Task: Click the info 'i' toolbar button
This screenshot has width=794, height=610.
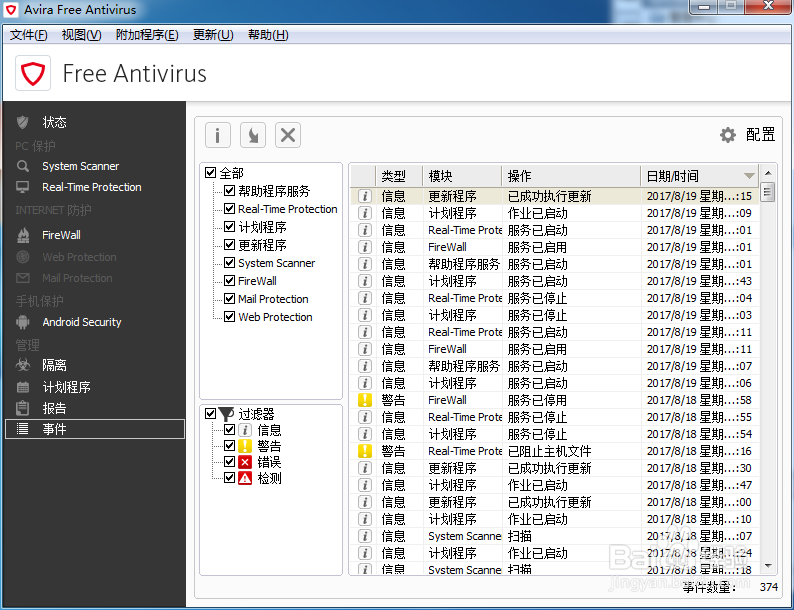Action: click(218, 135)
